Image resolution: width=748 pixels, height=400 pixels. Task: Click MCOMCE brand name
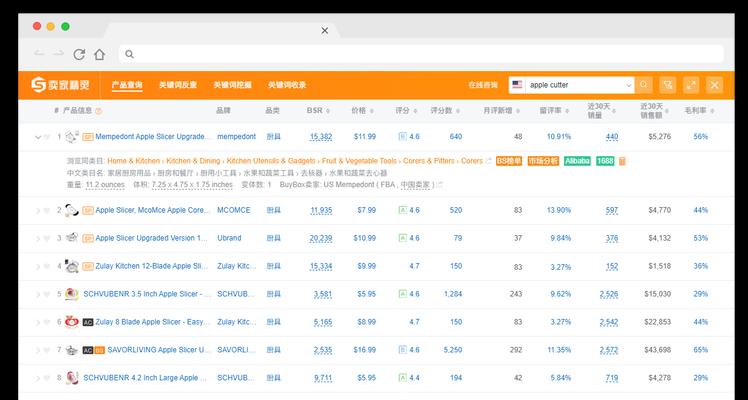(234, 210)
